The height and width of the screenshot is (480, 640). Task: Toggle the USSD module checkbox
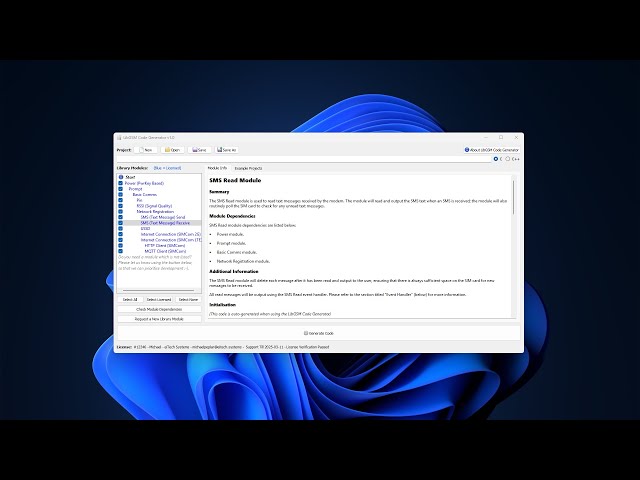click(120, 229)
